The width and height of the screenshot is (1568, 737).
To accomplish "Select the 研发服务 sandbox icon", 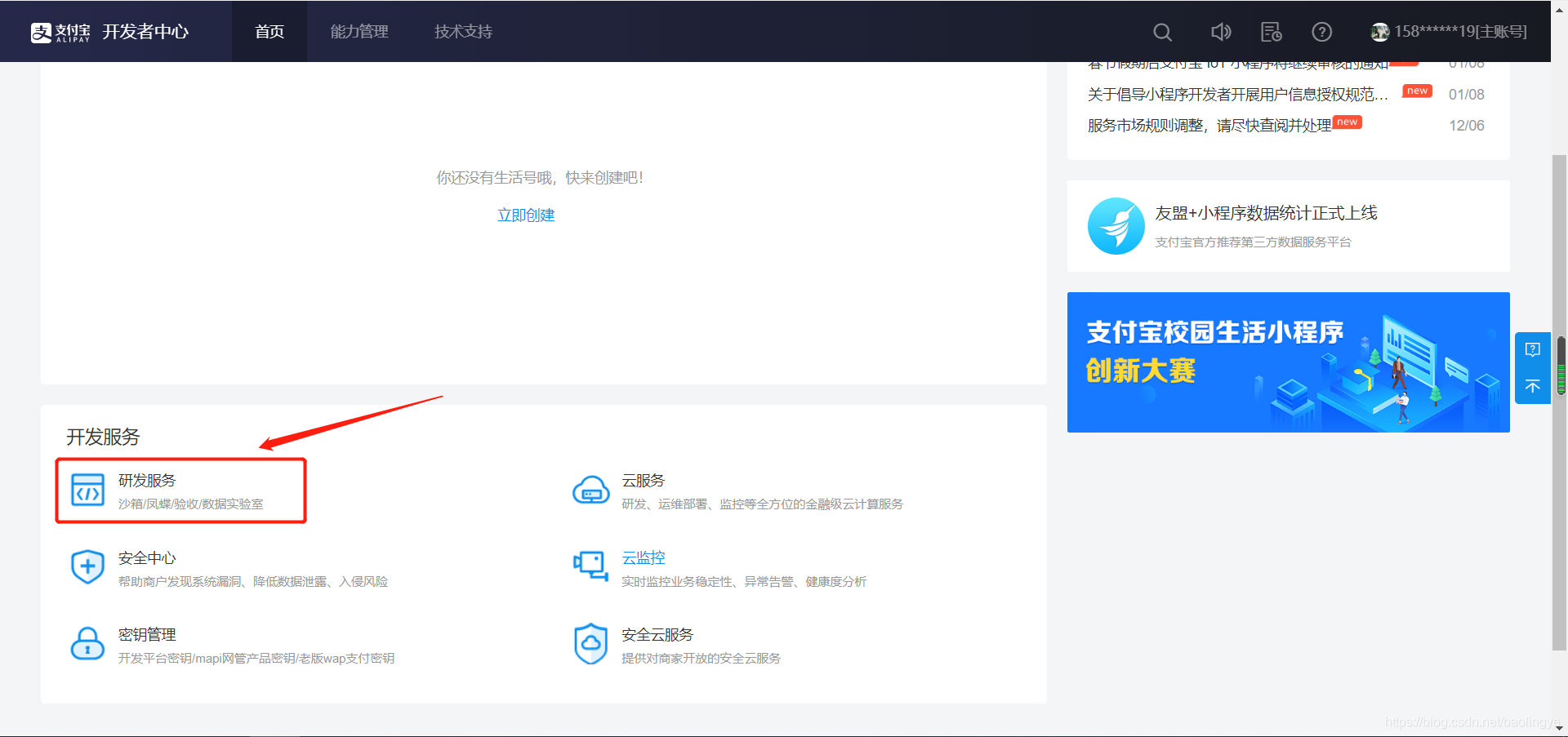I will pyautogui.click(x=87, y=490).
